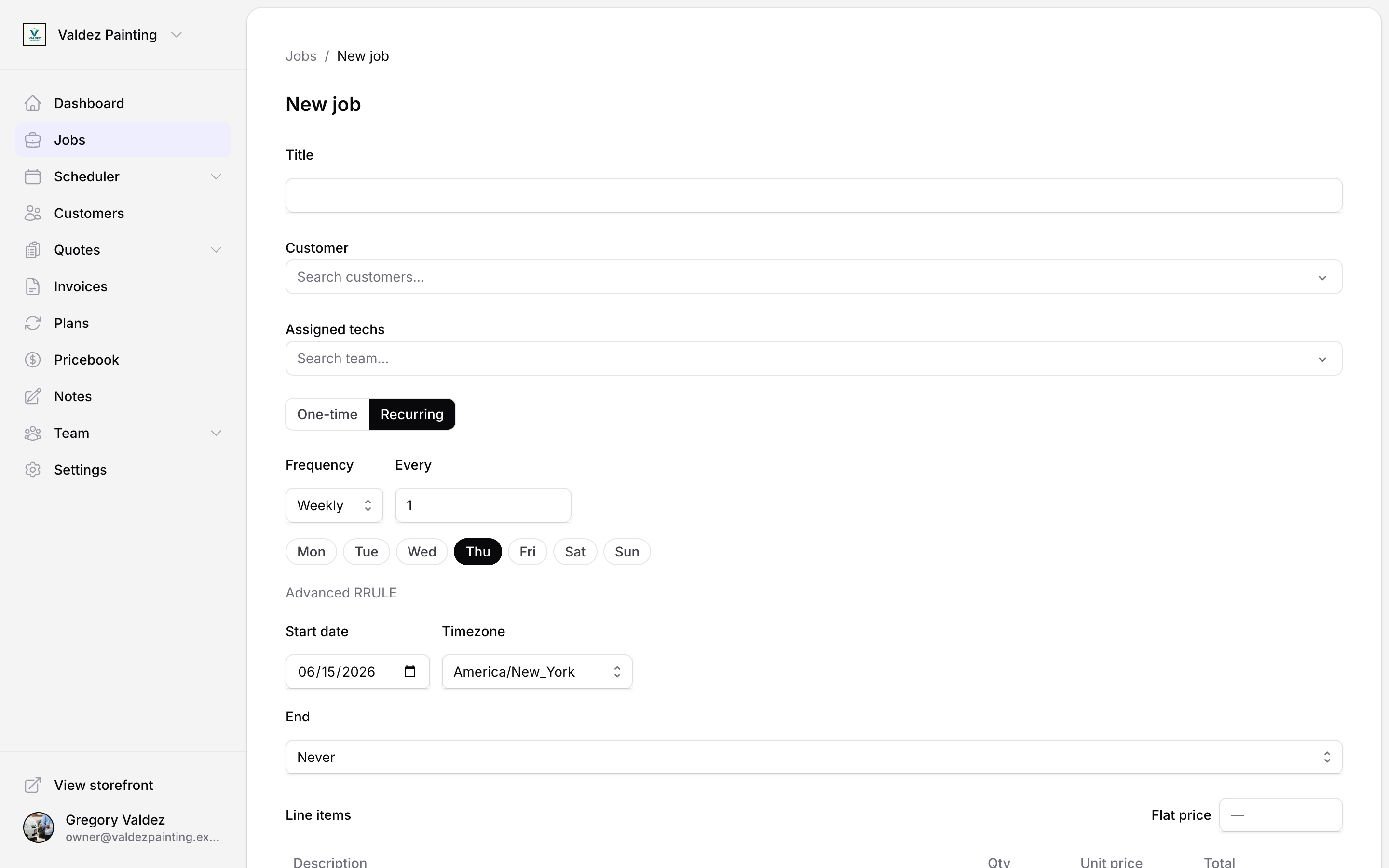This screenshot has height=868, width=1389.
Task: Click the Invoices document icon
Action: point(33,286)
